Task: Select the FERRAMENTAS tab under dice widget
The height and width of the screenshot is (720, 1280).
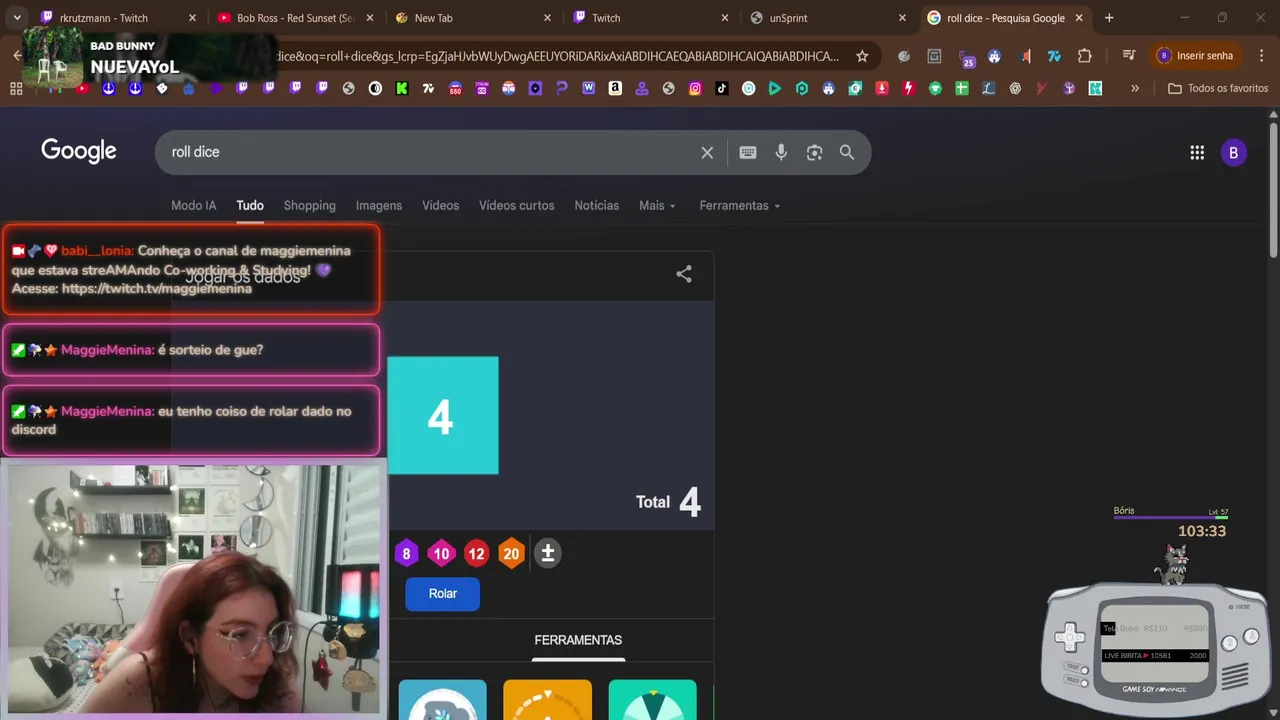Action: [x=578, y=640]
